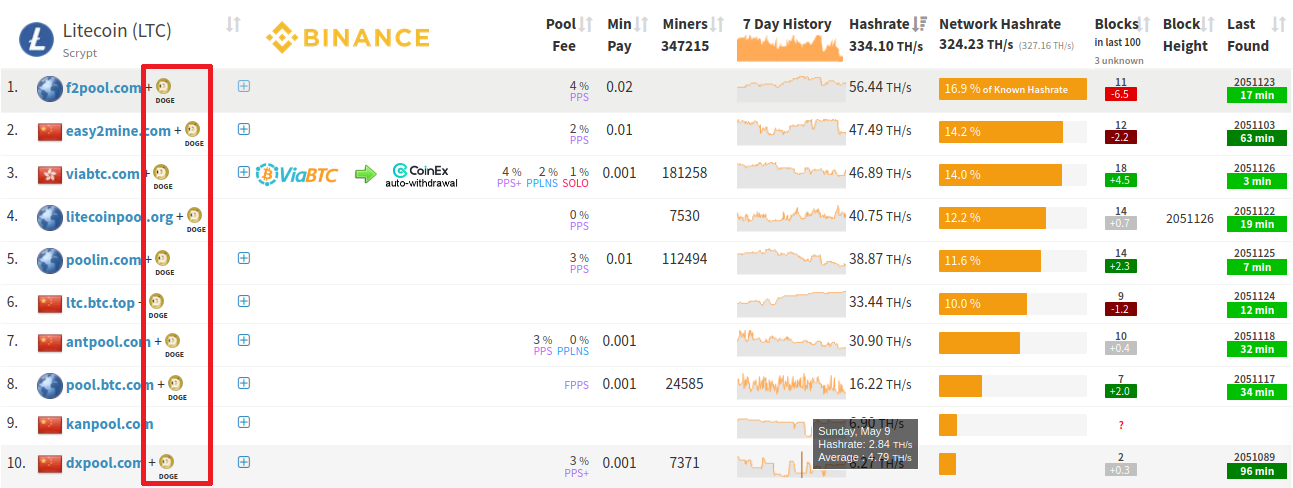1293x488 pixels.
Task: Click the DOGE icon beside dxpool.com
Action: [167, 462]
